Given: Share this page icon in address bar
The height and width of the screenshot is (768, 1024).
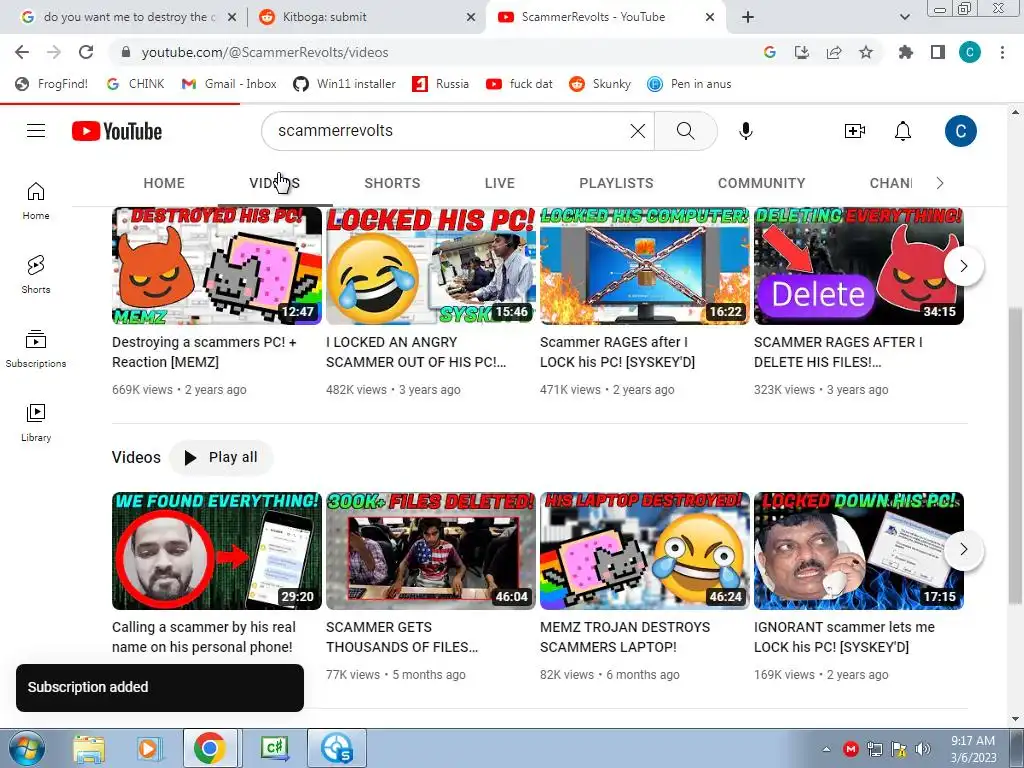Looking at the screenshot, I should click(834, 52).
